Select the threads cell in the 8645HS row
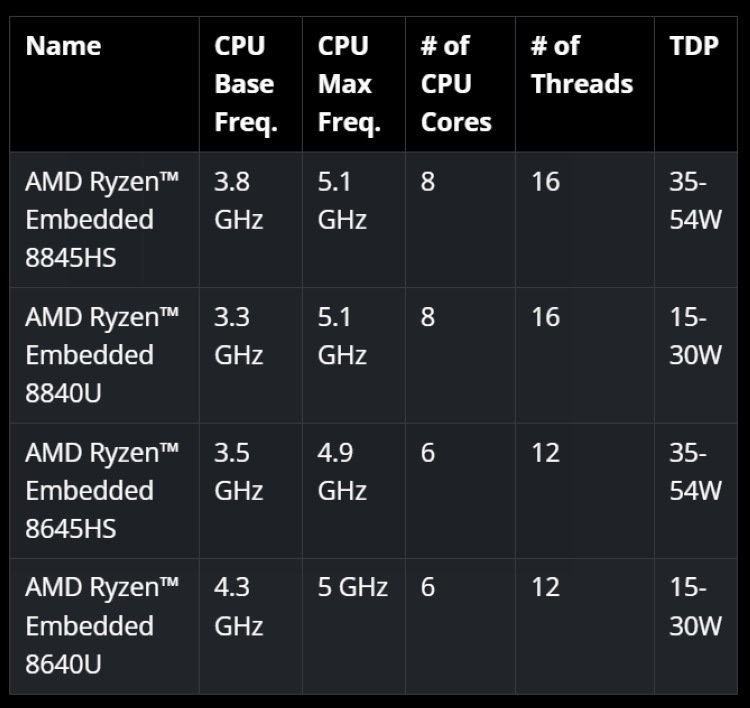This screenshot has width=750, height=708. [x=546, y=453]
